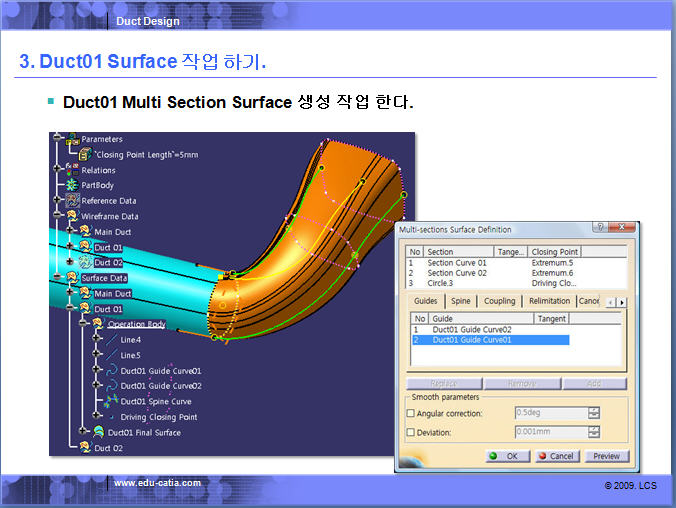Select Duct01 Spine Curve icon
The width and height of the screenshot is (676, 508).
pyautogui.click(x=111, y=401)
